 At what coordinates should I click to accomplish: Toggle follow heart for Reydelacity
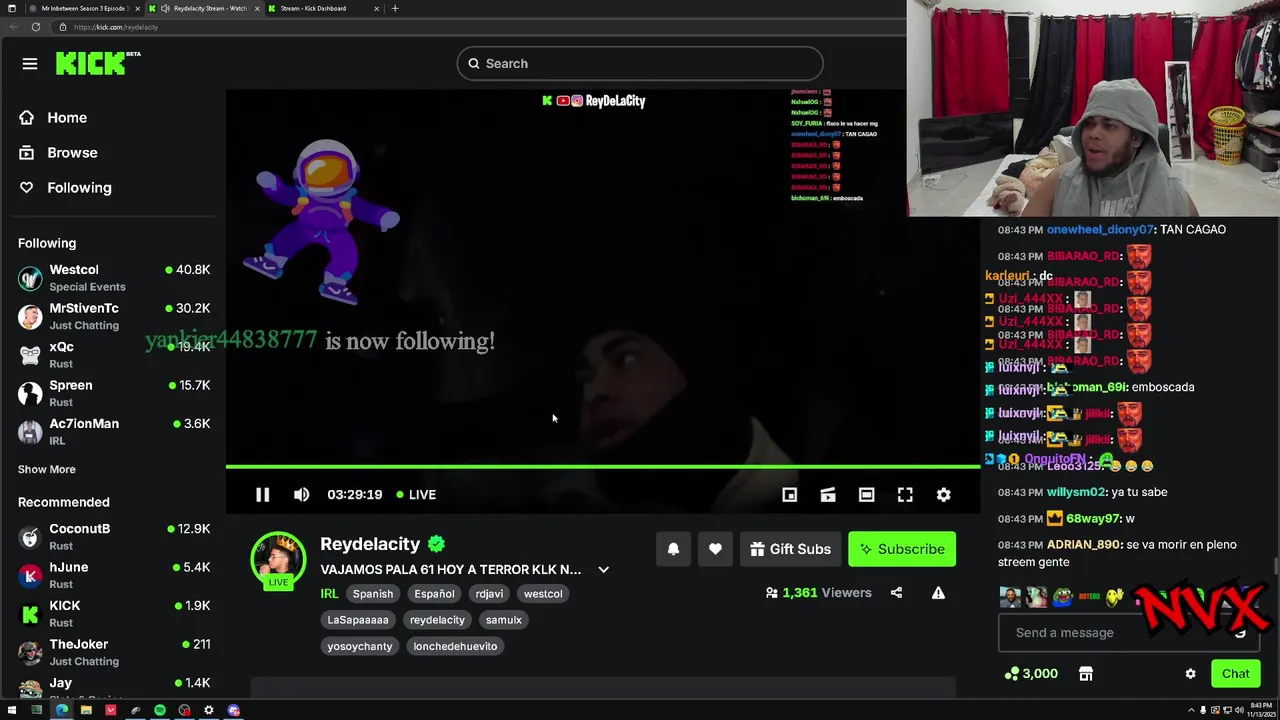pos(715,549)
